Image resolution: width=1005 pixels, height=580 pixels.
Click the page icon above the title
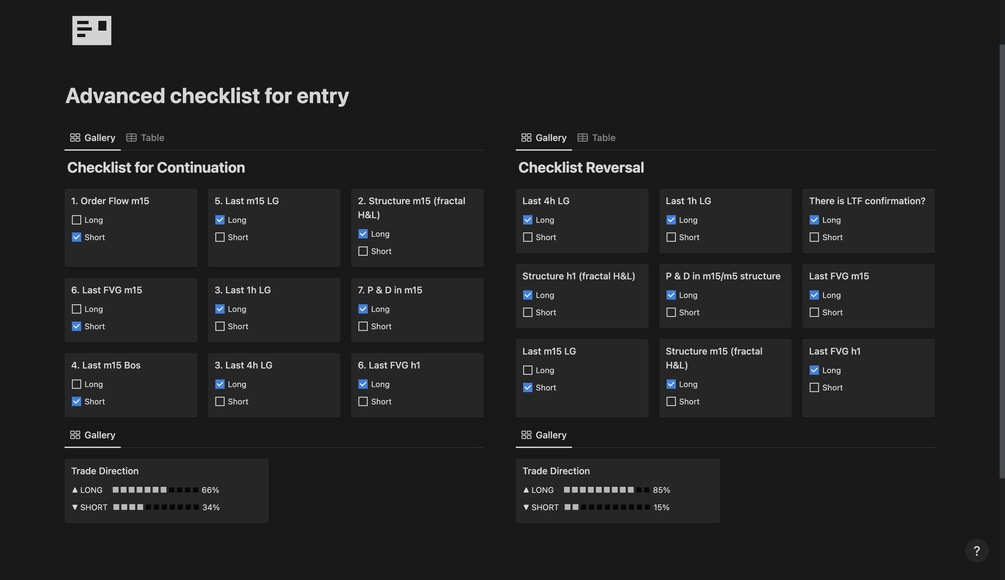[92, 30]
